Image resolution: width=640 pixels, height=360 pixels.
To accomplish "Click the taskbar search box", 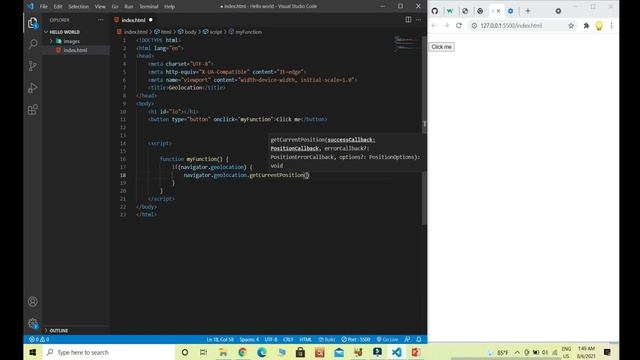I will 109,352.
